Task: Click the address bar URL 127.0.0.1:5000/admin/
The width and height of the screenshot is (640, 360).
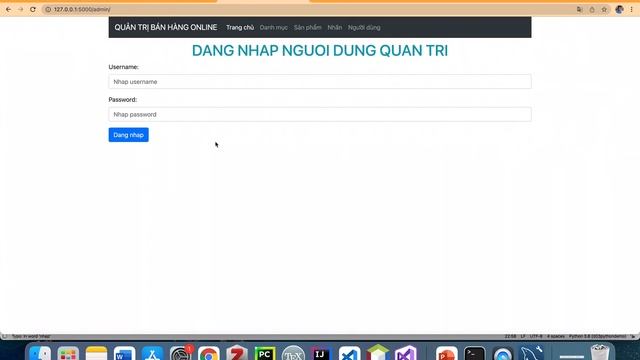Action: point(82,9)
